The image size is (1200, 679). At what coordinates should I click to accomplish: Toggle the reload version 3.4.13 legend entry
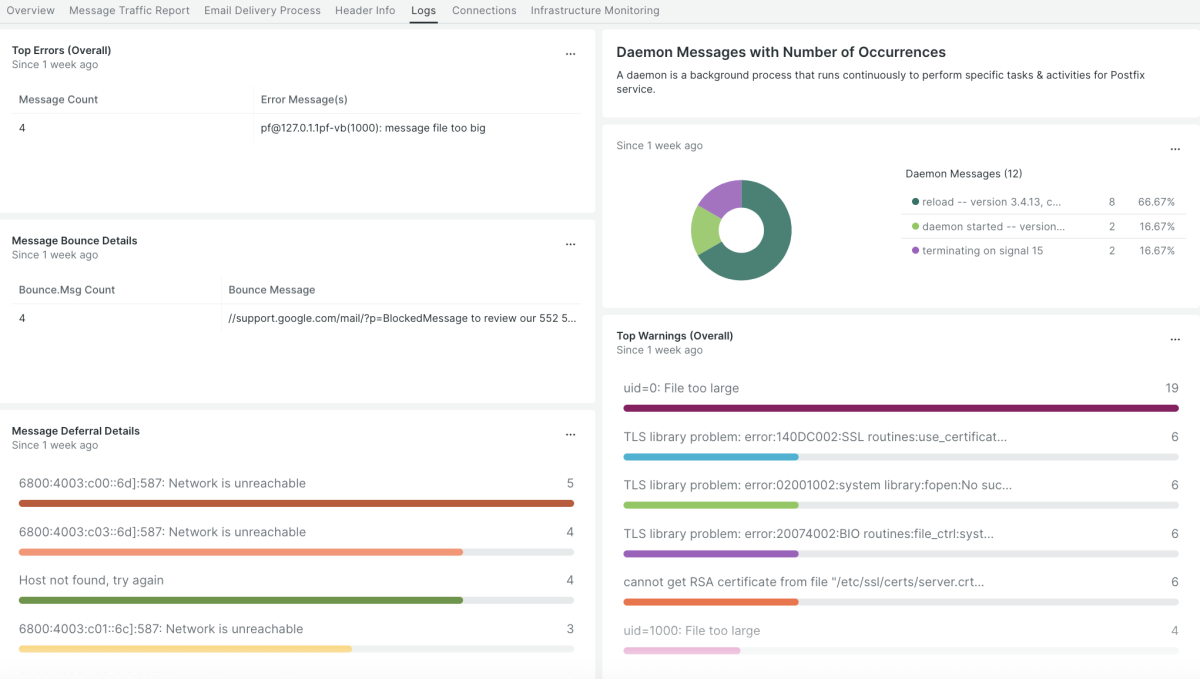(x=991, y=202)
